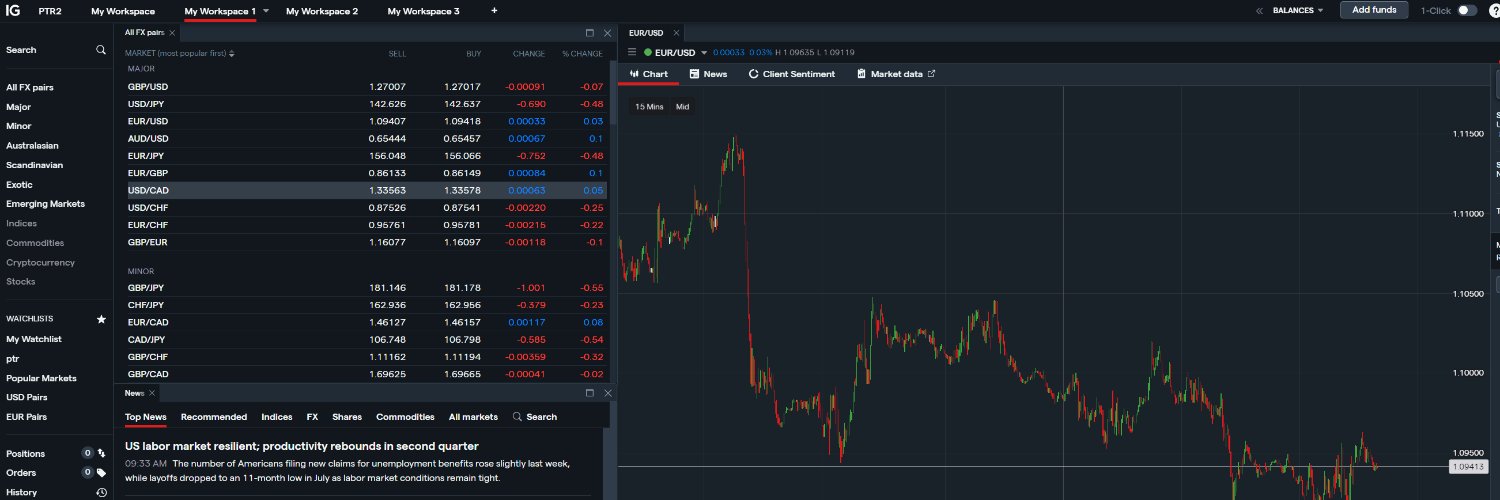Select the FX news tab
The width and height of the screenshot is (1500, 500).
click(x=312, y=417)
